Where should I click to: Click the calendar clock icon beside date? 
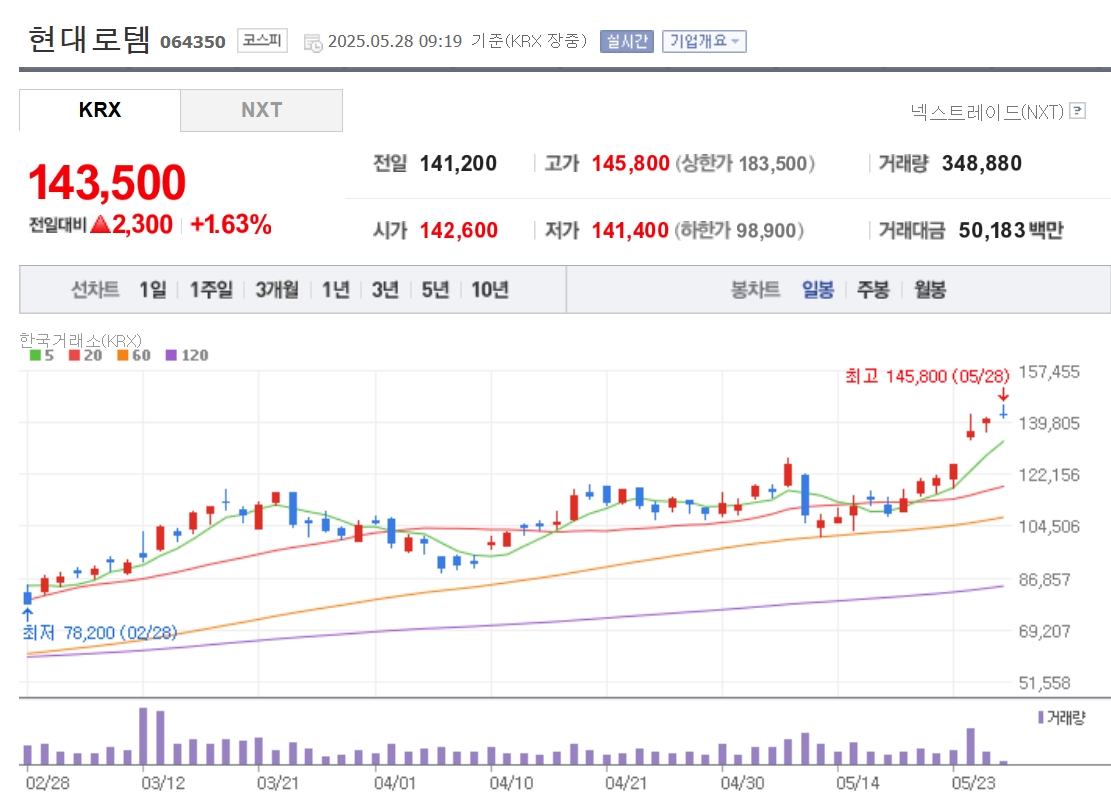click(312, 43)
